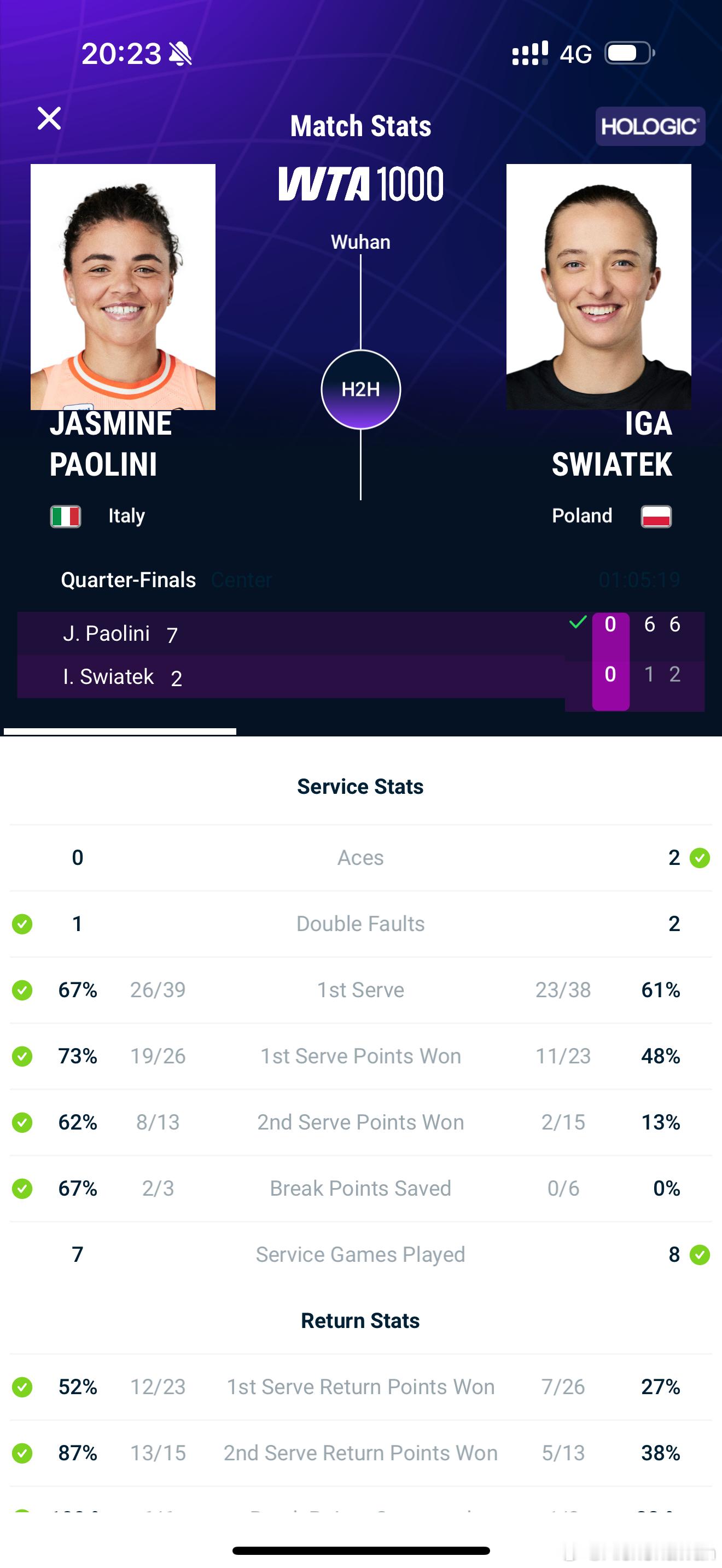Open Iga Swiatek's player photo
This screenshot has height=1568, width=722.
(x=598, y=286)
